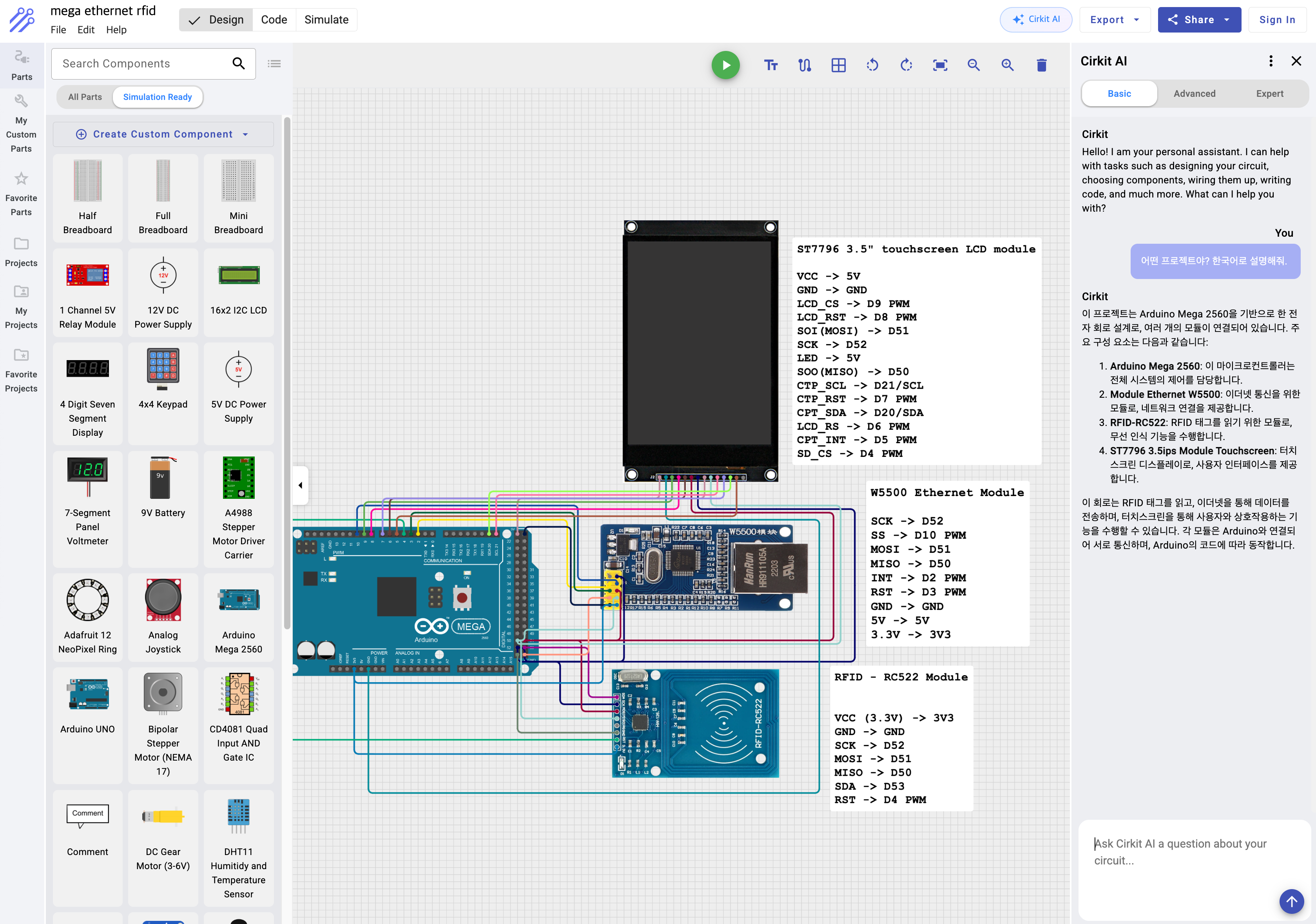Viewport: 1316px width, 924px height.
Task: Open the Export dropdown
Action: [1114, 20]
